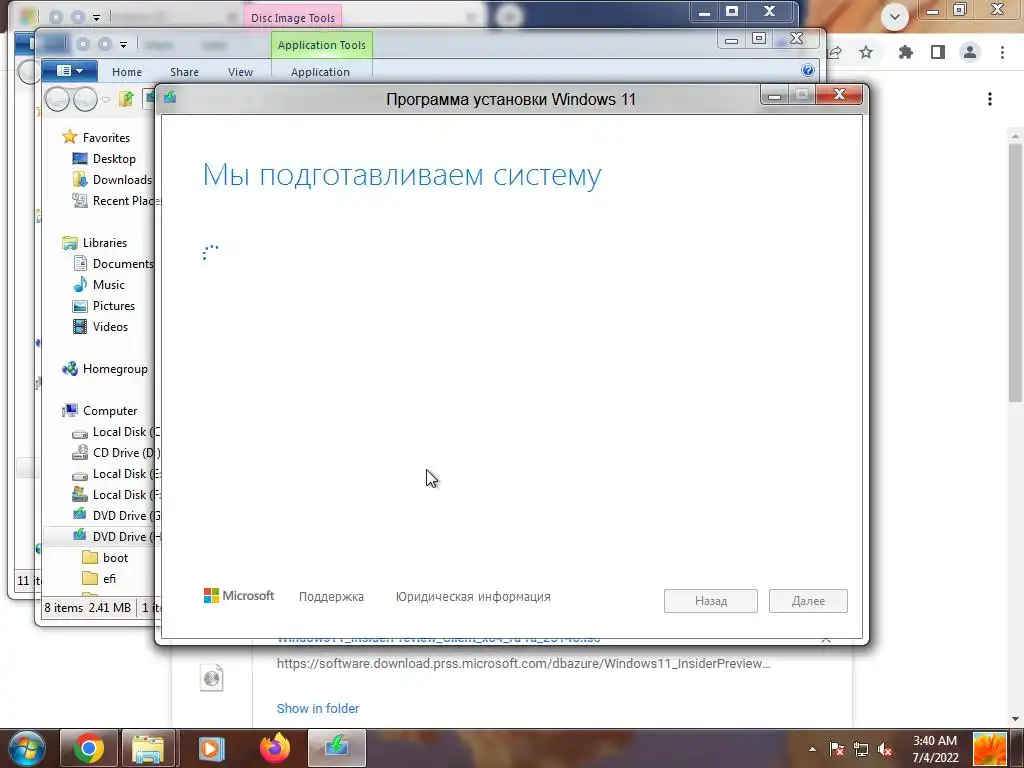Select Libraries in the navigation pane
Viewport: 1024px width, 768px height.
click(104, 242)
